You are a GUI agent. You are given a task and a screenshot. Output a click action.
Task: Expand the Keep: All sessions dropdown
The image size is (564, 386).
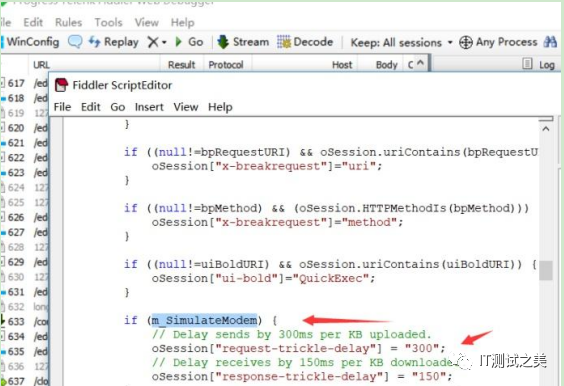401,42
